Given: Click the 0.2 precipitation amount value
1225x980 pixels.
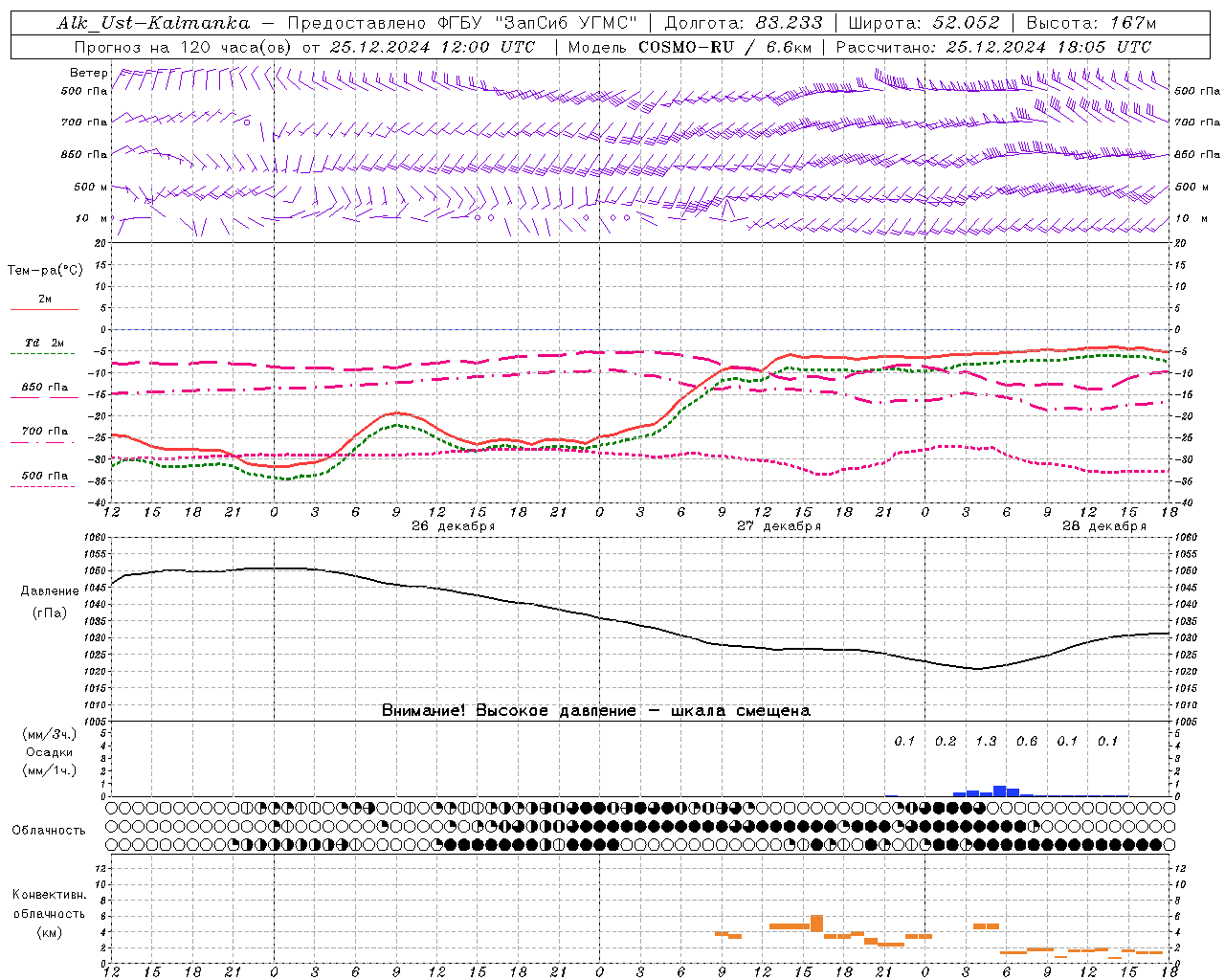Looking at the screenshot, I should click(946, 741).
